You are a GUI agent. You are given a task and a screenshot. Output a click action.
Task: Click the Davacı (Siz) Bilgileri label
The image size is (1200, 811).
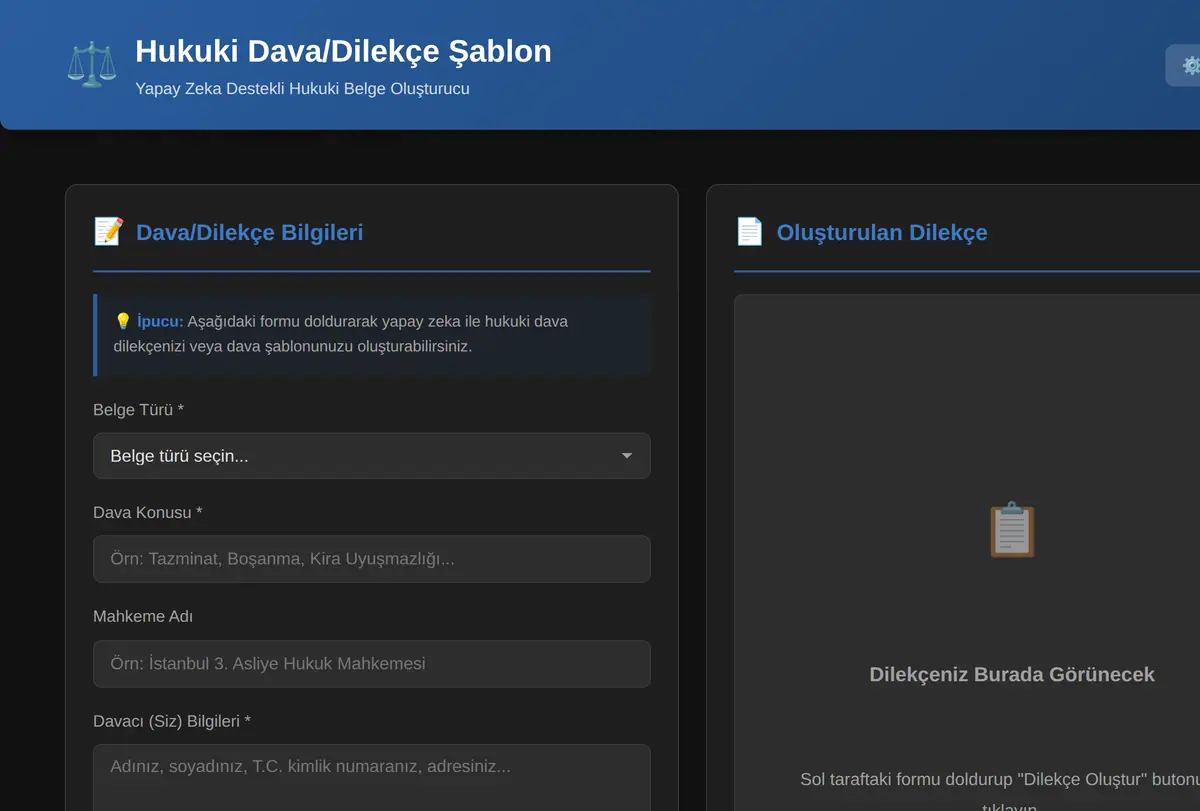(172, 721)
